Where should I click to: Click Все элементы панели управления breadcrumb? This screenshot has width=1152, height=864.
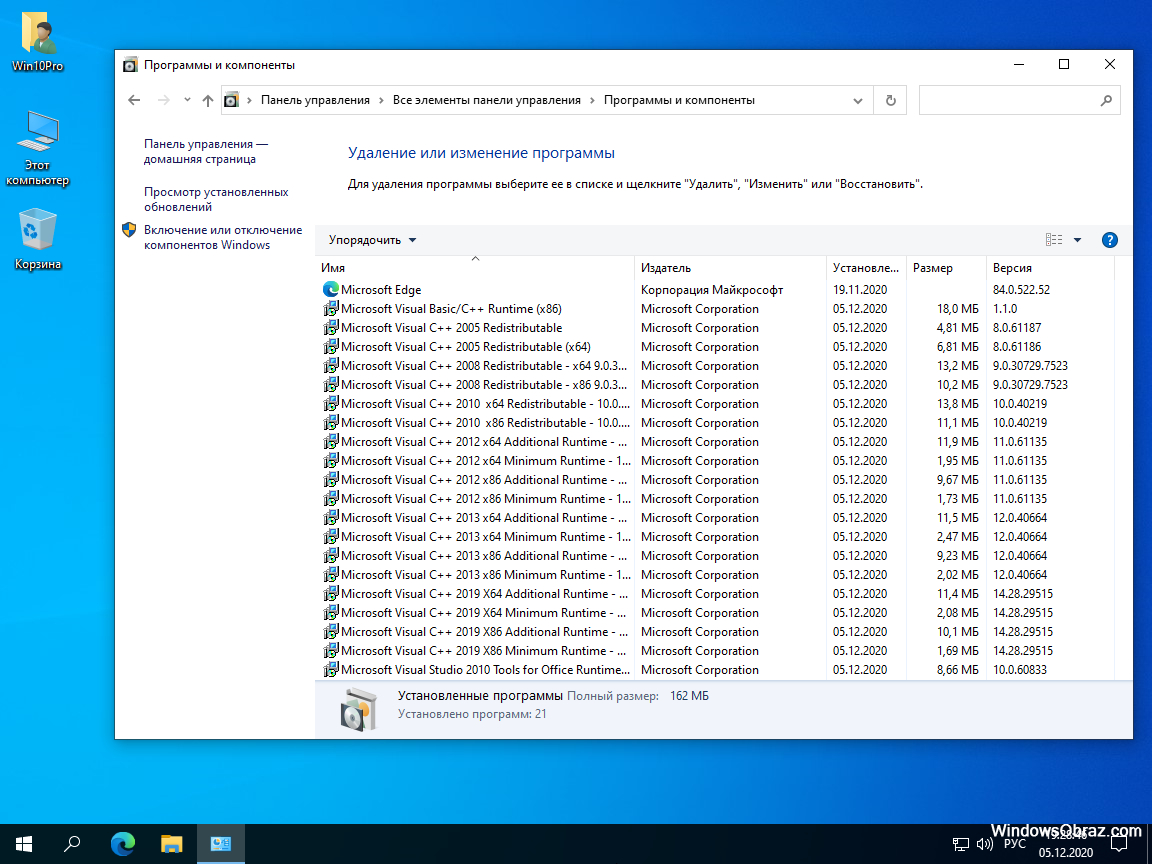(x=486, y=100)
